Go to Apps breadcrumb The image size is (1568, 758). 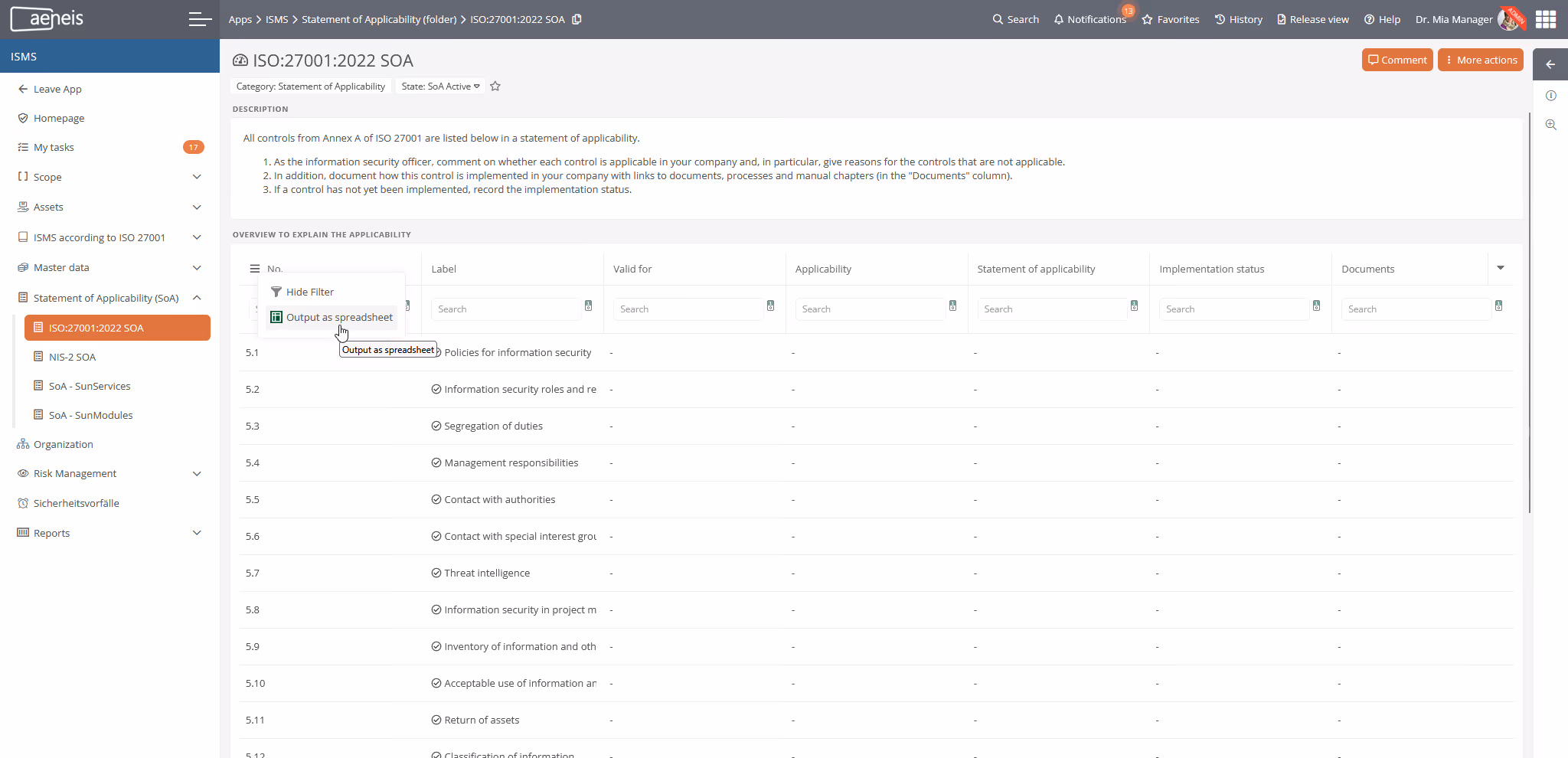coord(240,19)
